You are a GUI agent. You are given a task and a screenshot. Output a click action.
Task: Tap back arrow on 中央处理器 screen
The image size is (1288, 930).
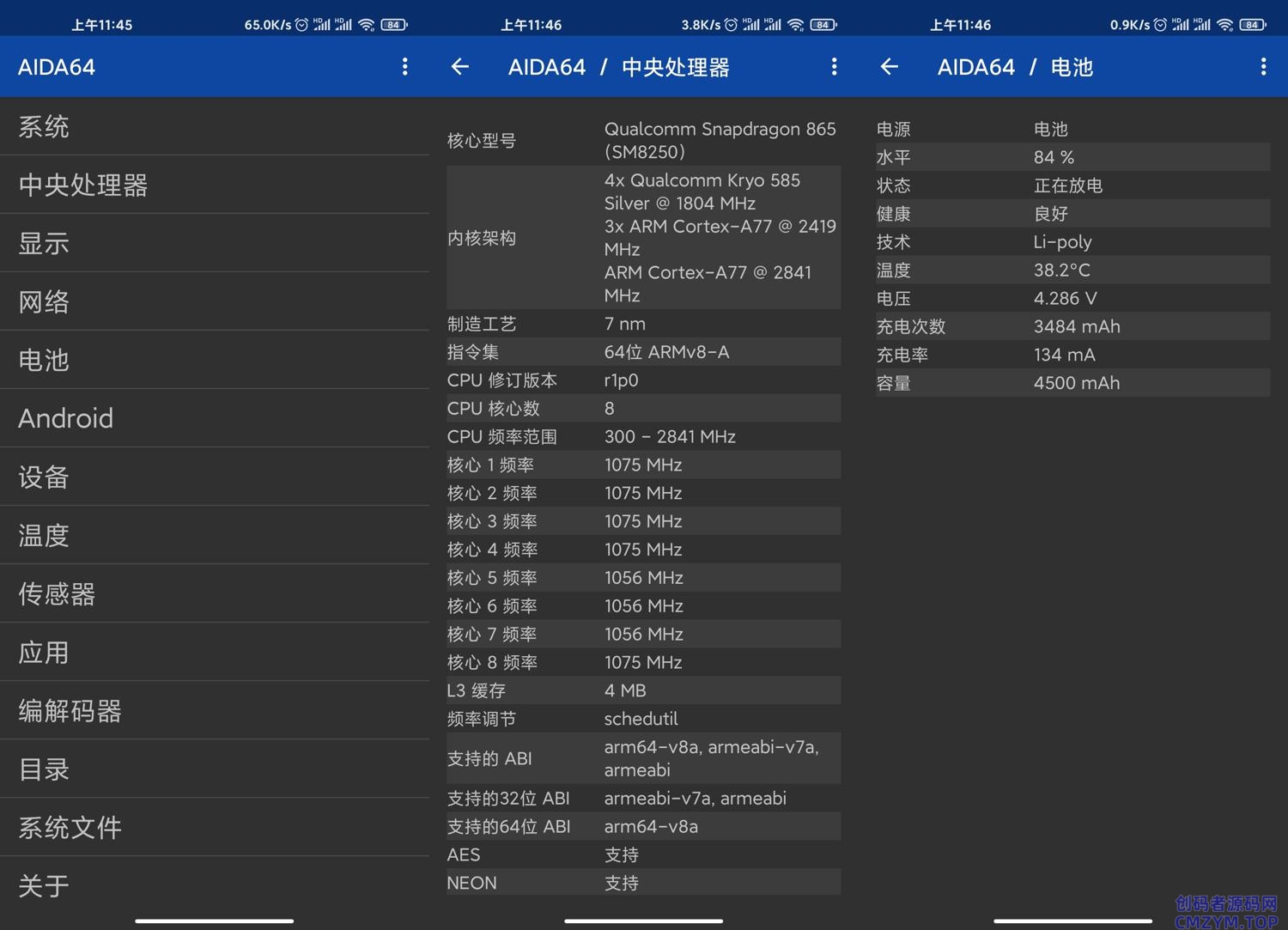460,67
